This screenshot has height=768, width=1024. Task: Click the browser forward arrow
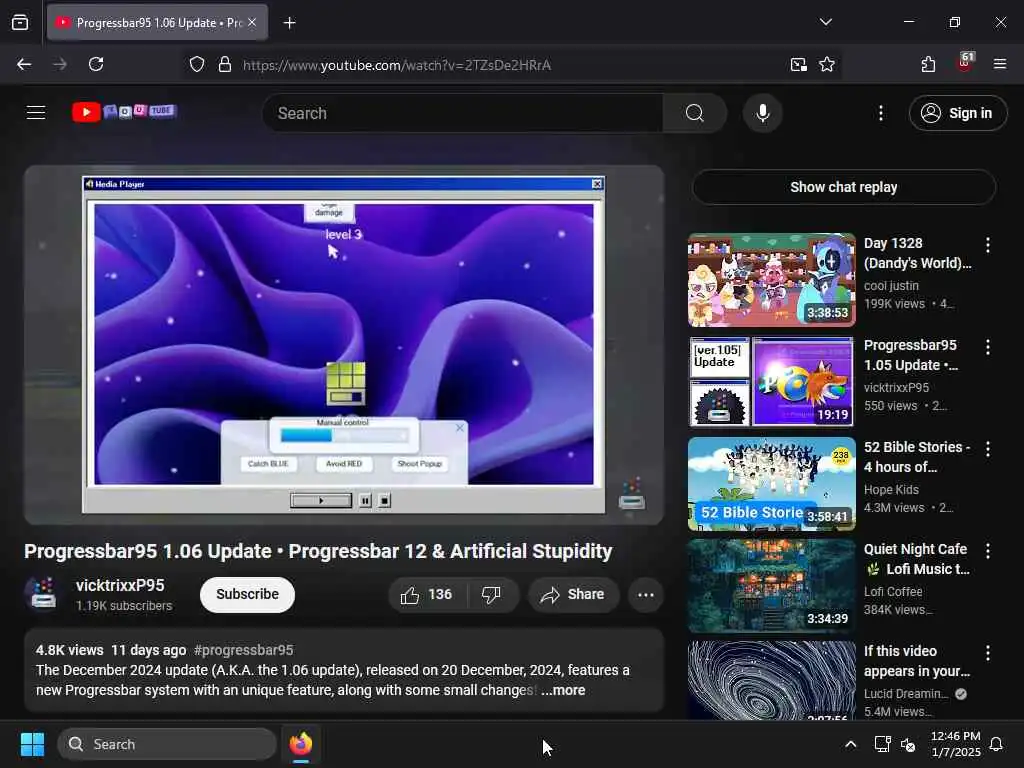[x=59, y=64]
